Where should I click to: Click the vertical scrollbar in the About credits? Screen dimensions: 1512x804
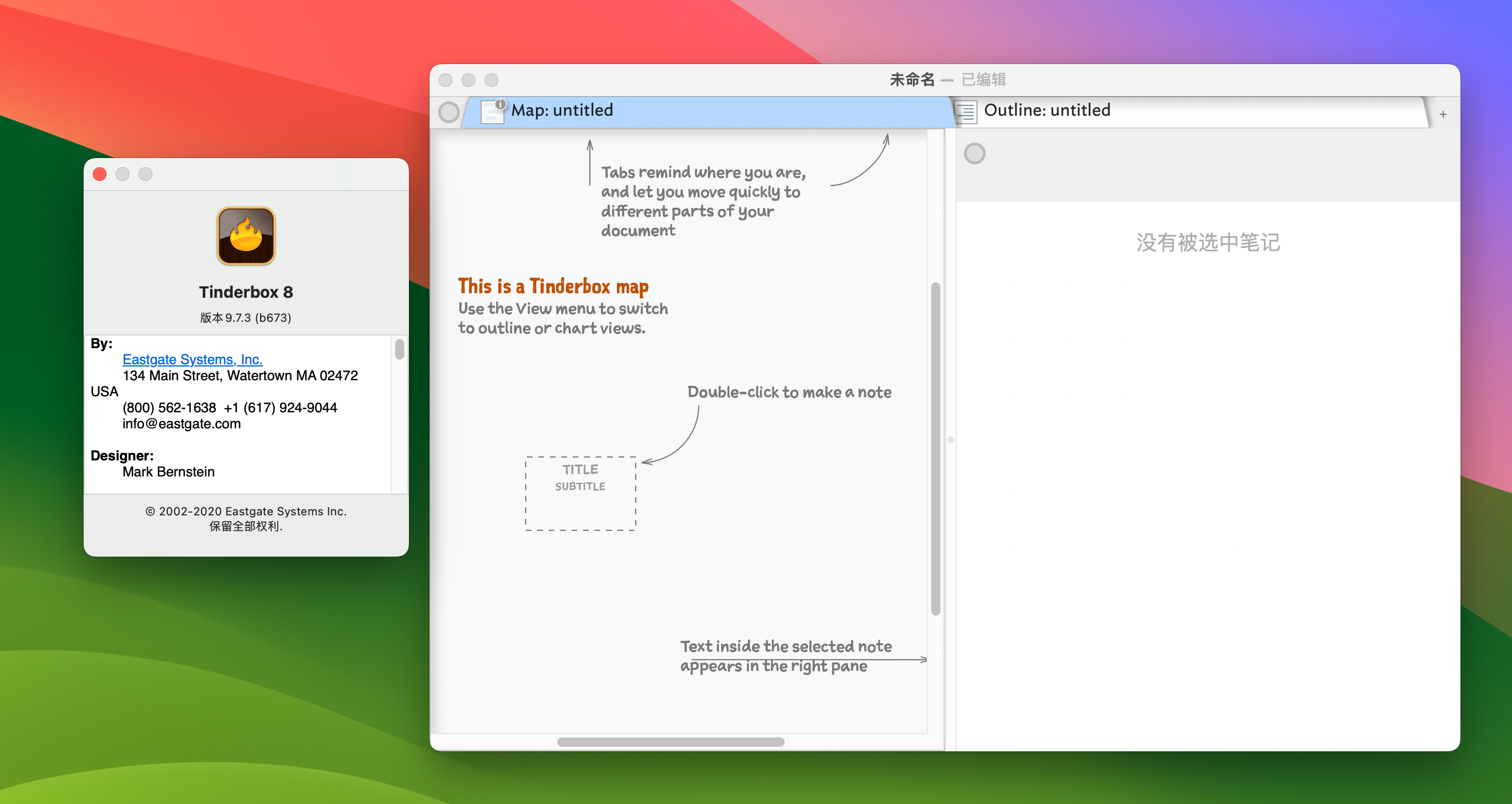point(400,349)
